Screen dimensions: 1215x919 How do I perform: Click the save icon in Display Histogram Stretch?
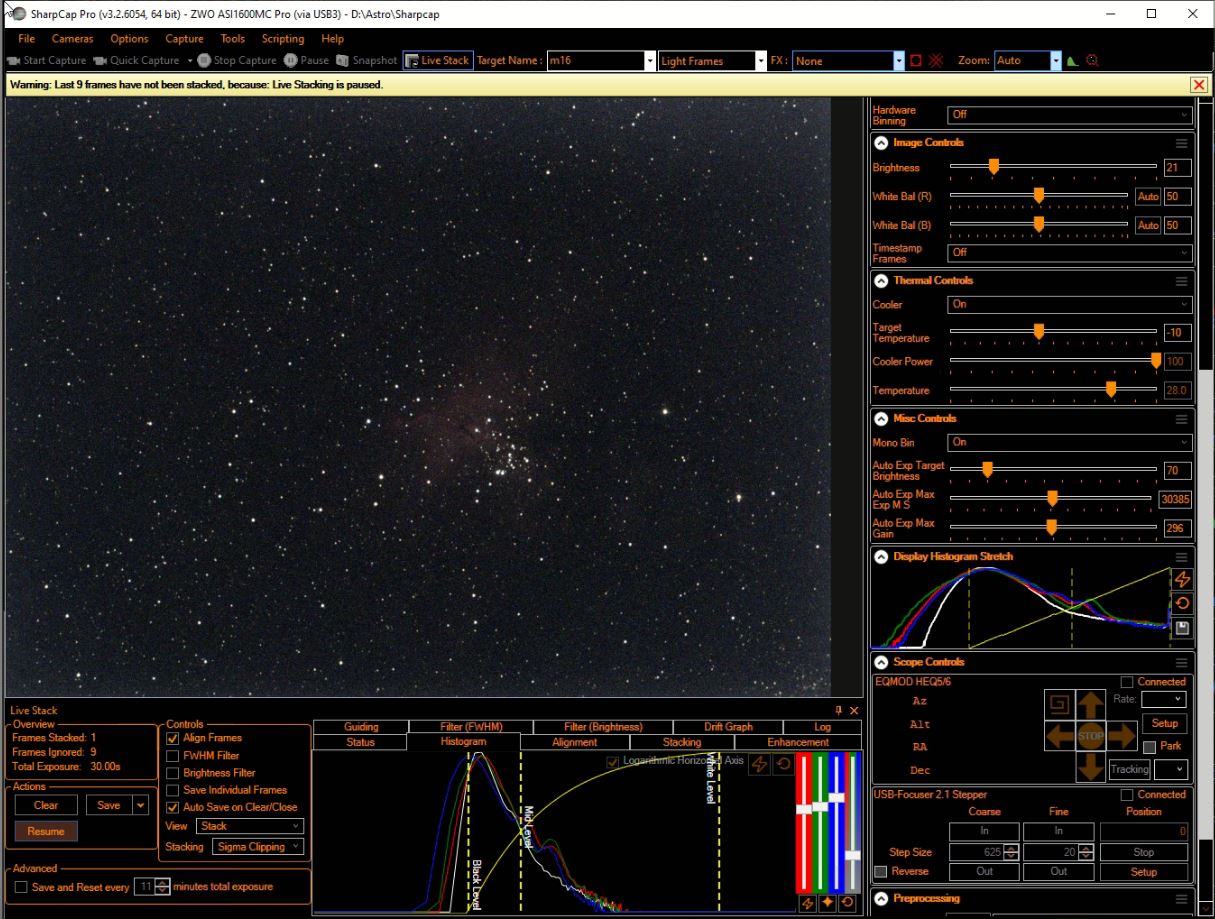pos(1181,628)
